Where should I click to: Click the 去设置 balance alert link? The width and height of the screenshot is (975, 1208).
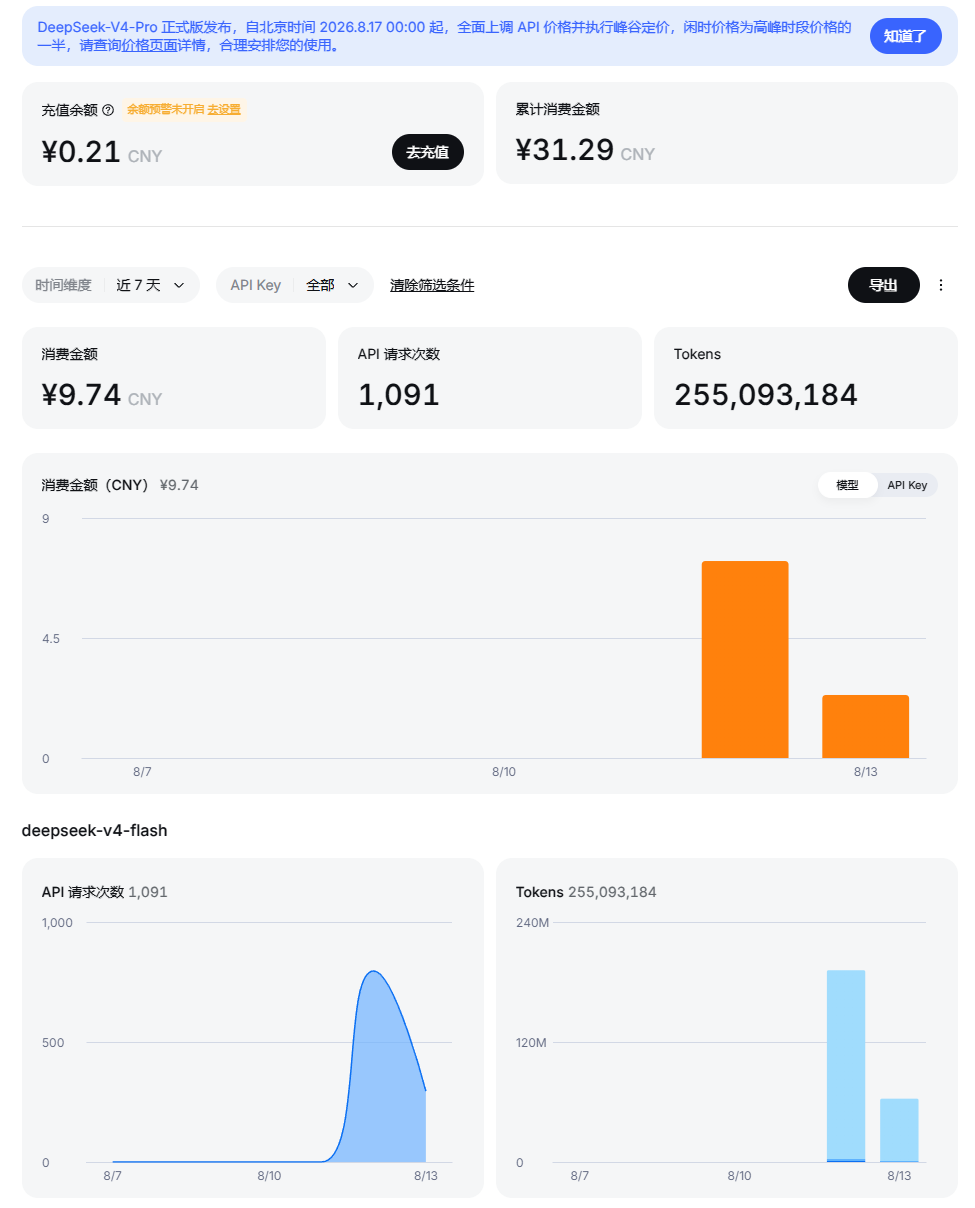point(224,110)
